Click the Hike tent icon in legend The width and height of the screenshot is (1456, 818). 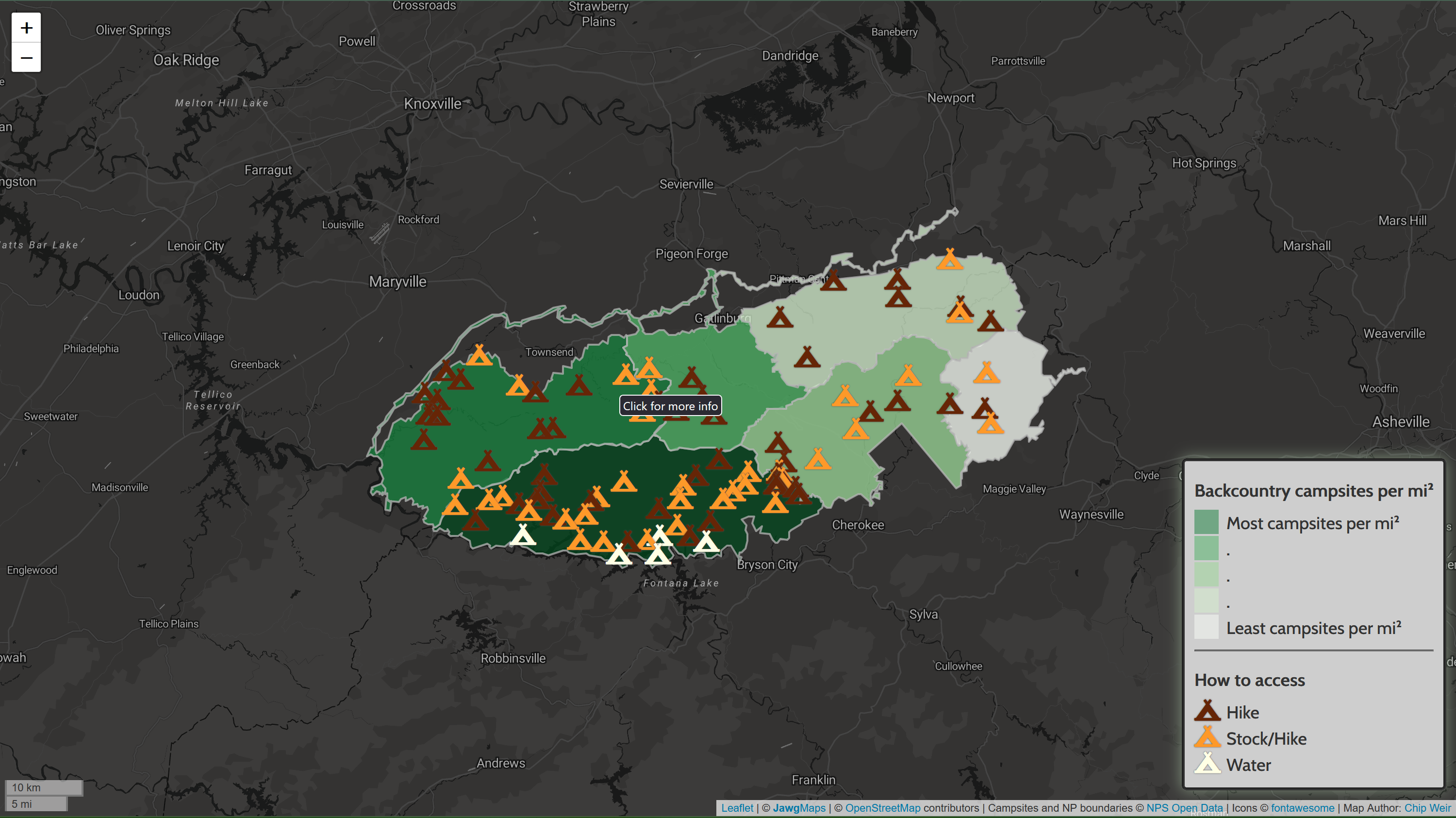pyautogui.click(x=1208, y=711)
